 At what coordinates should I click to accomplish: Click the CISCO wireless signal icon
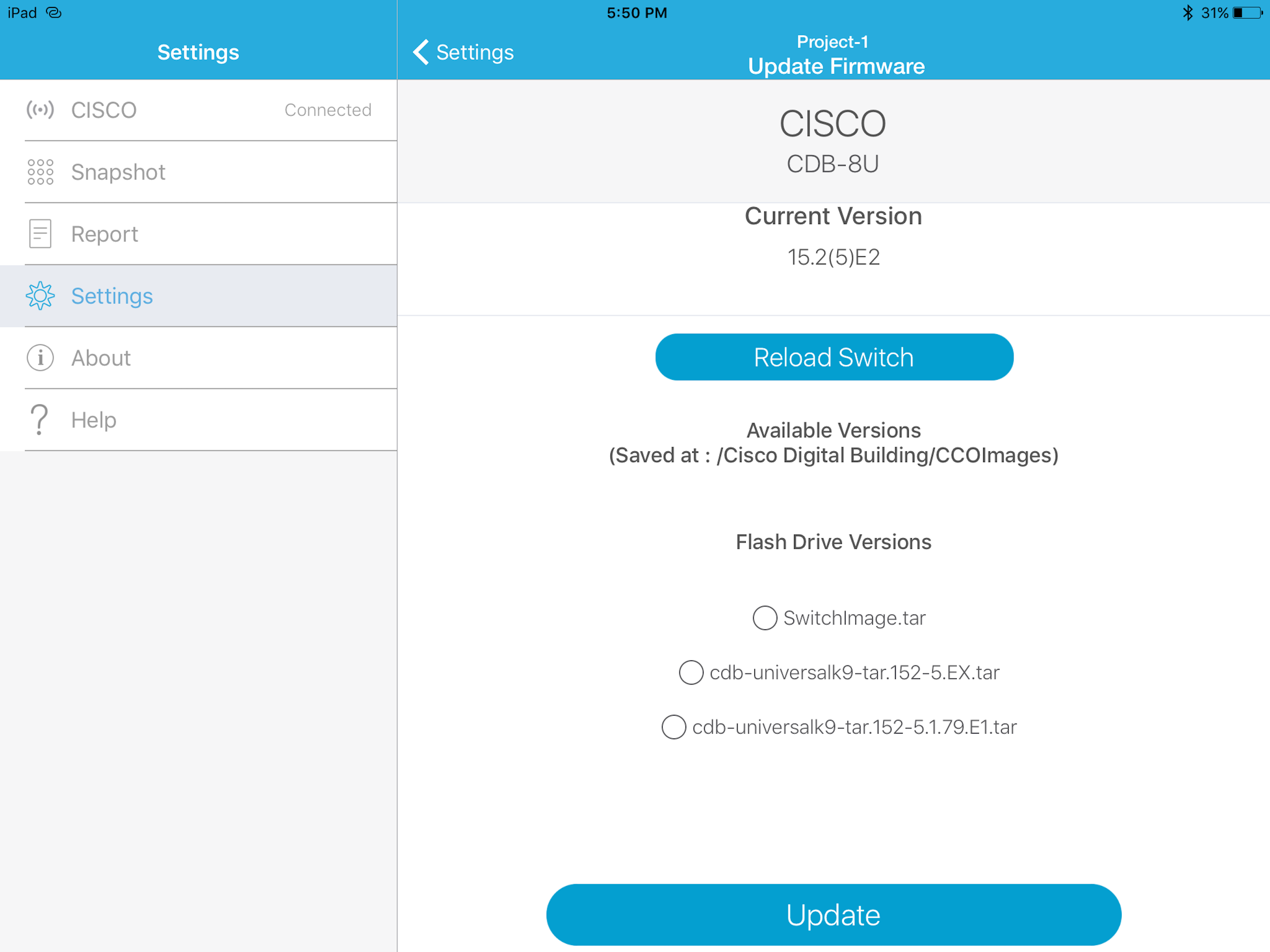(x=40, y=110)
